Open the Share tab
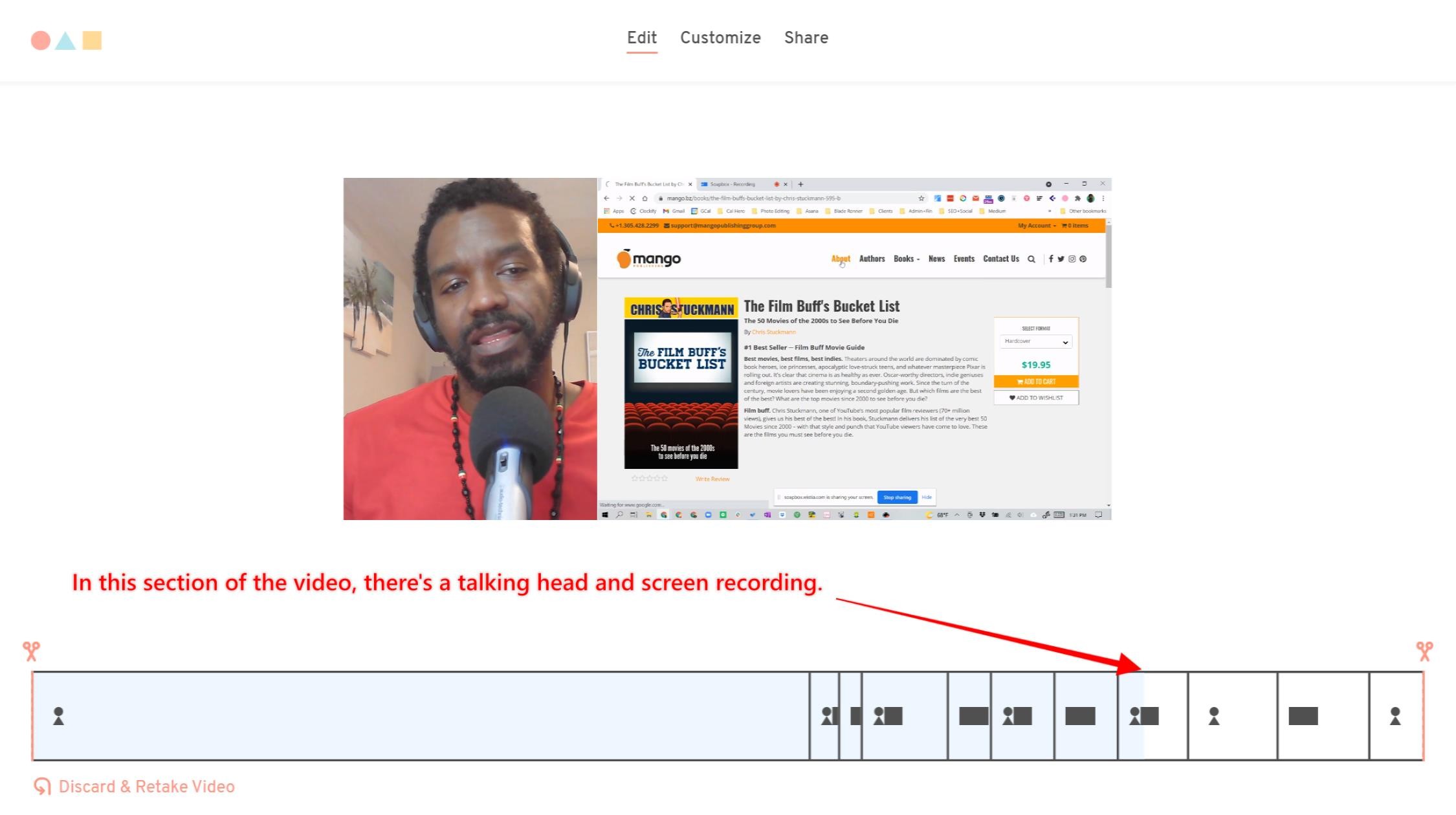The width and height of the screenshot is (1456, 815). (x=806, y=38)
